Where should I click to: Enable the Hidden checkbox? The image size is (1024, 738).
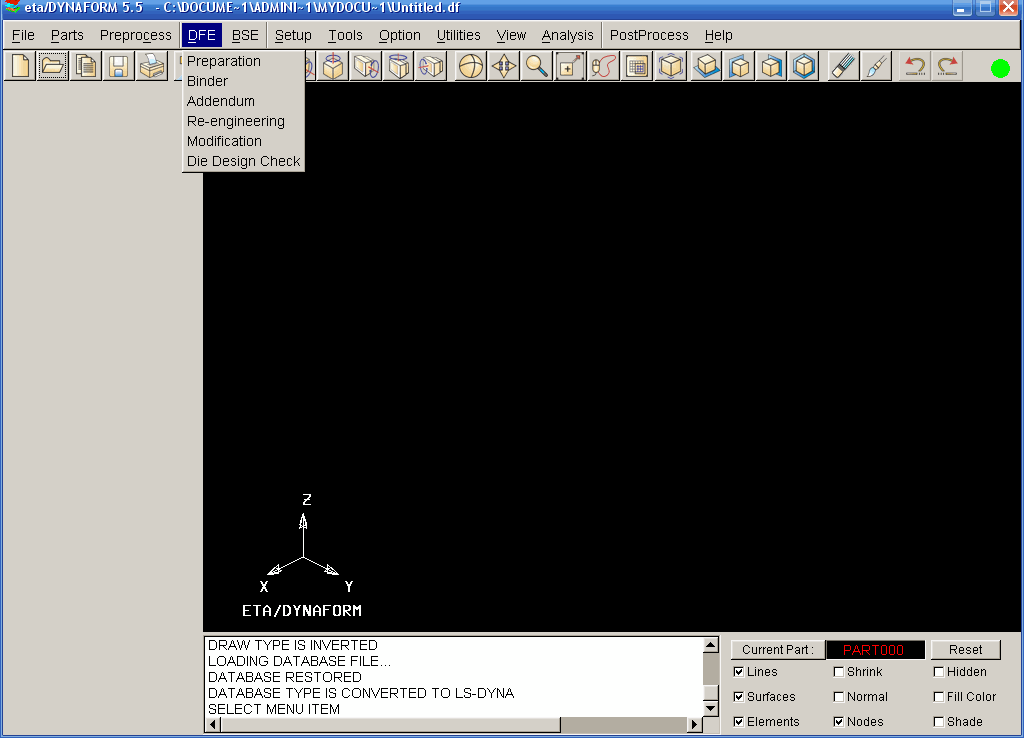coord(938,672)
